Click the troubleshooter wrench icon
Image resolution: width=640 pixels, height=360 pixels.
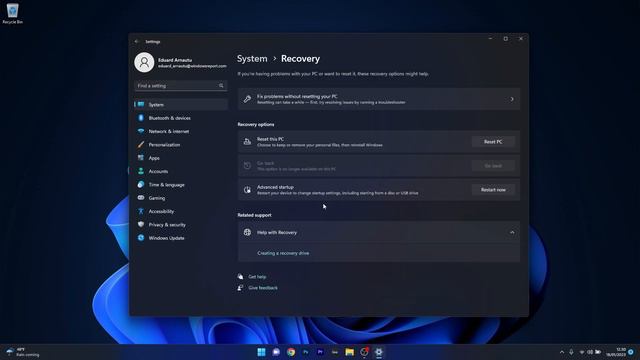click(x=247, y=99)
